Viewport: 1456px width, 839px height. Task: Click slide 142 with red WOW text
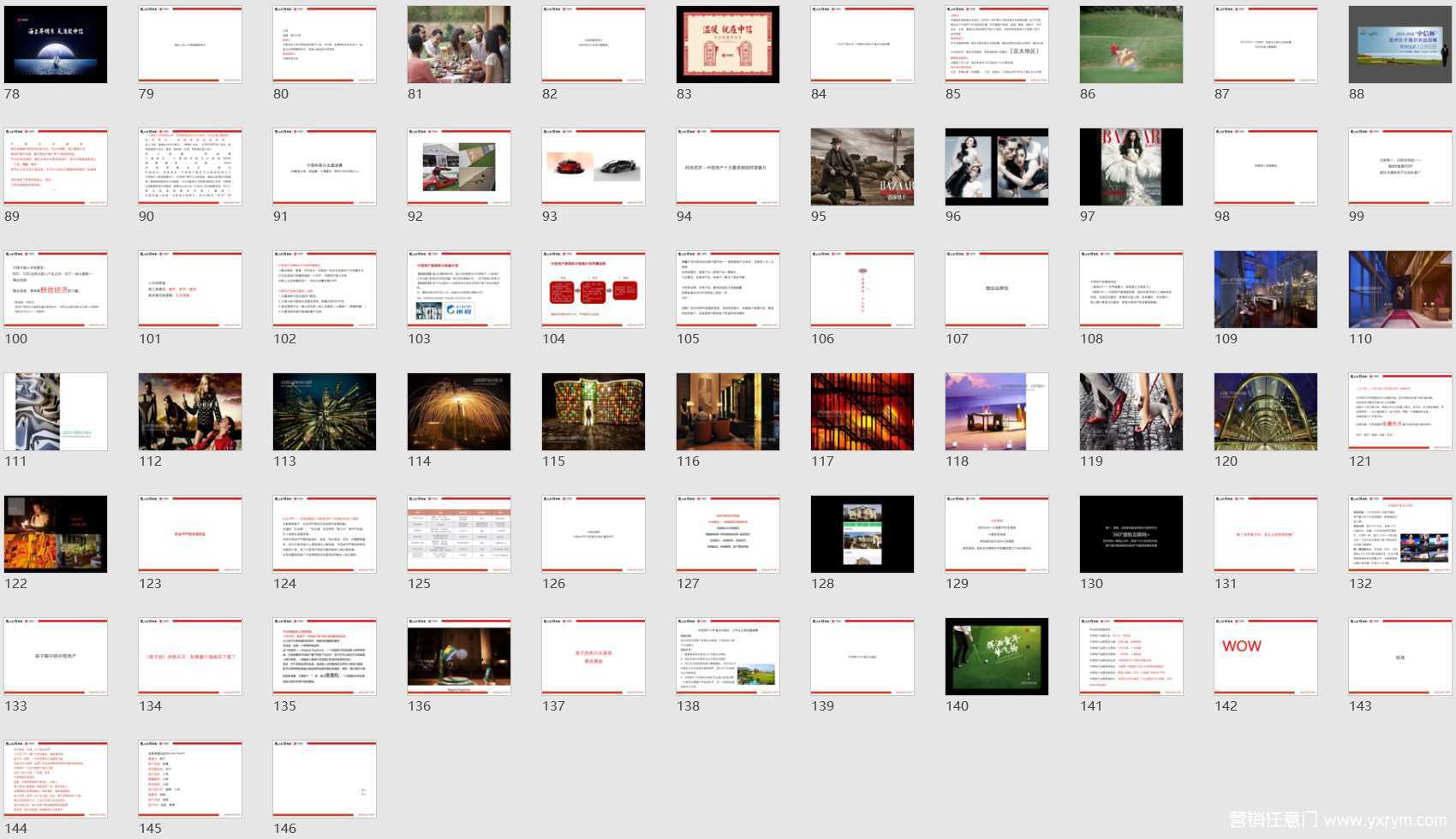pos(1266,657)
